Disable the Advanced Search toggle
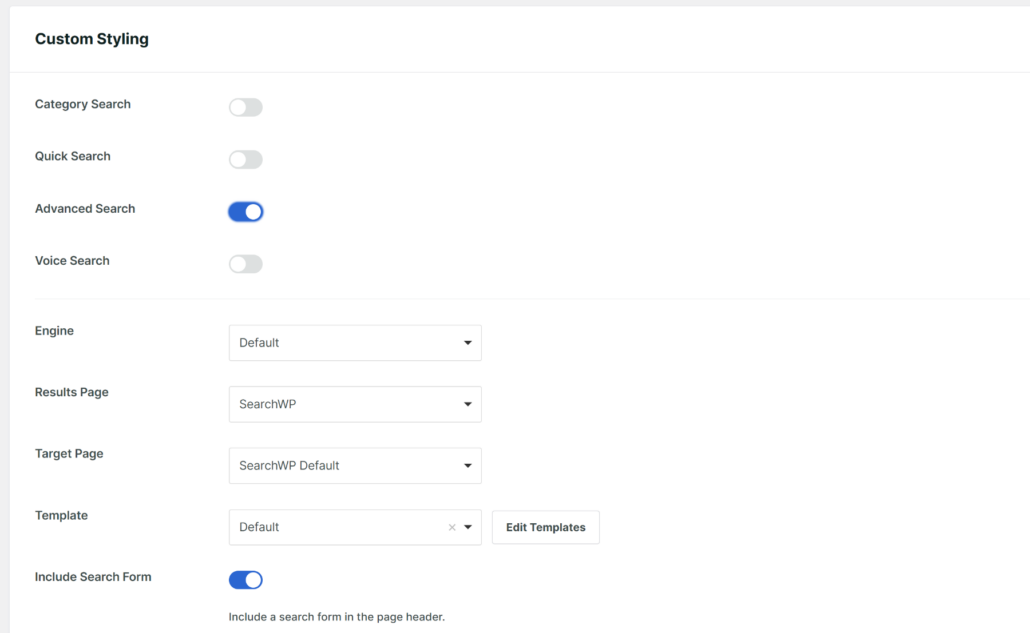 pos(246,211)
